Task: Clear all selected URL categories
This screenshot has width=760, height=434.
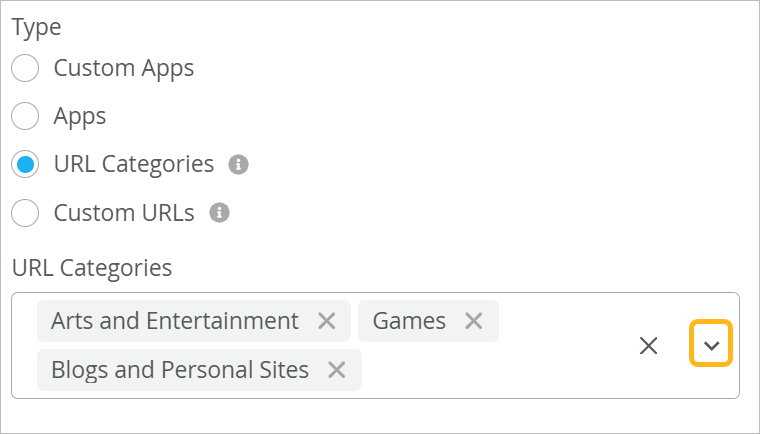Action: [649, 346]
